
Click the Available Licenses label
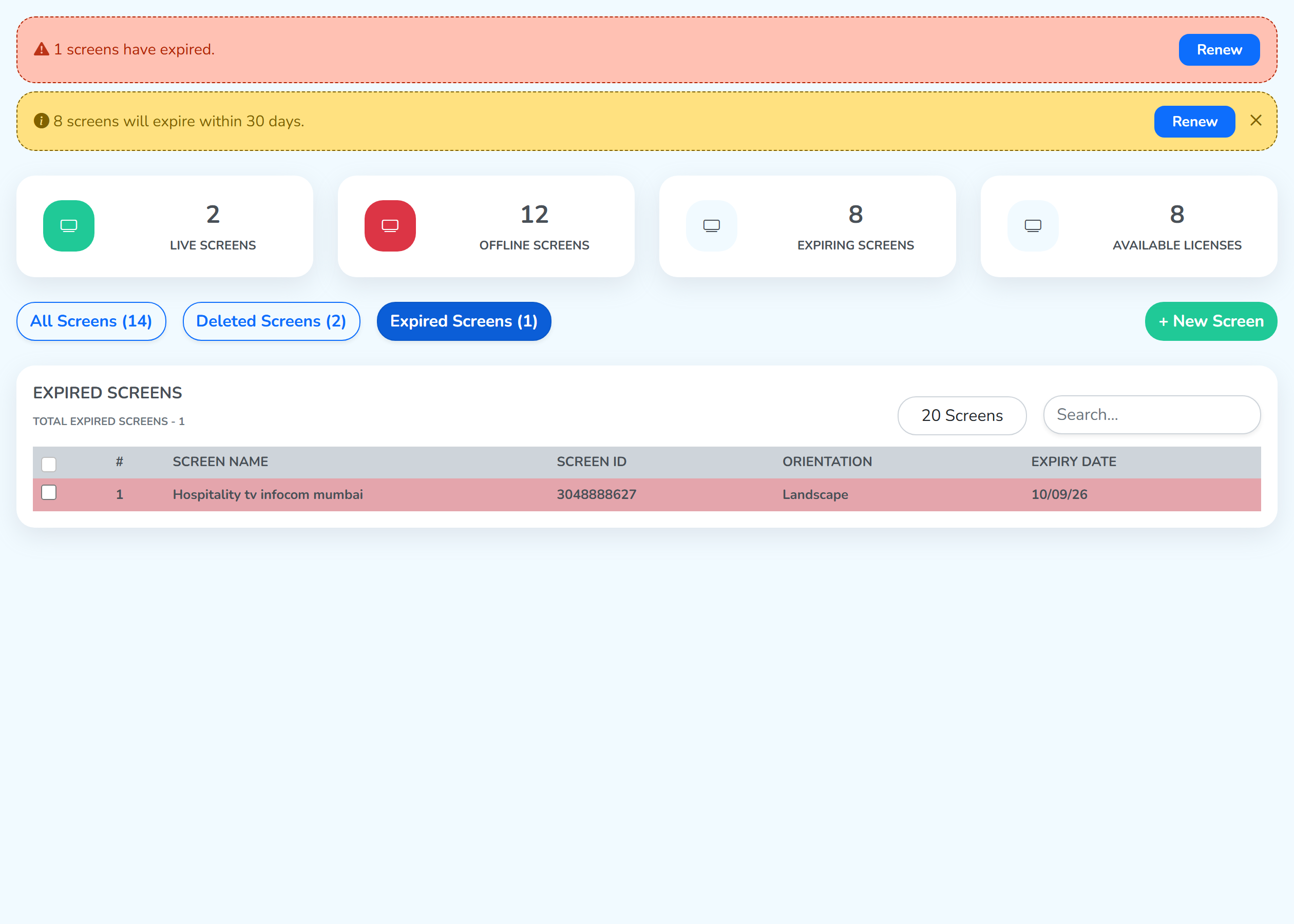(1177, 245)
